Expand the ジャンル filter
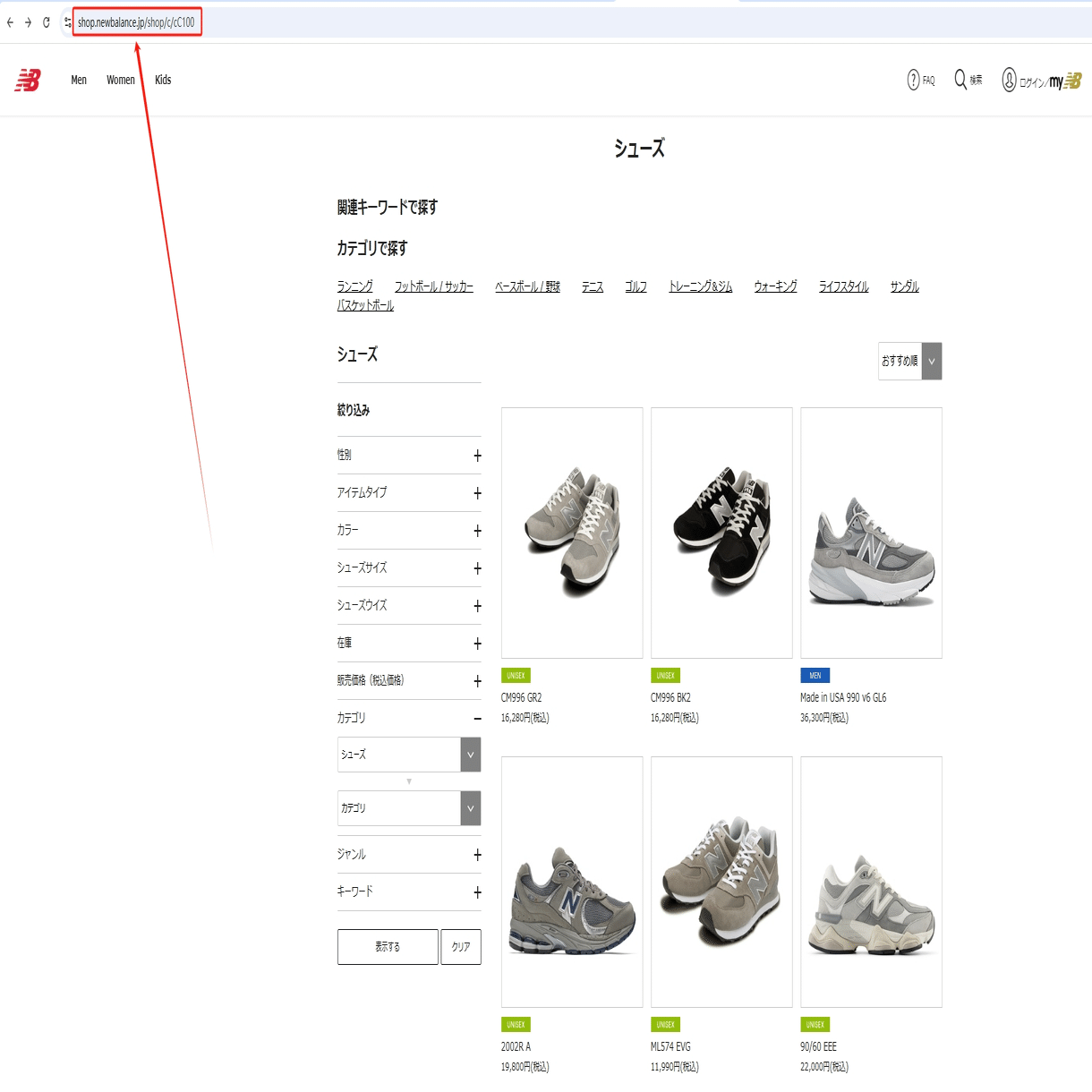The image size is (1092, 1092). 409,855
